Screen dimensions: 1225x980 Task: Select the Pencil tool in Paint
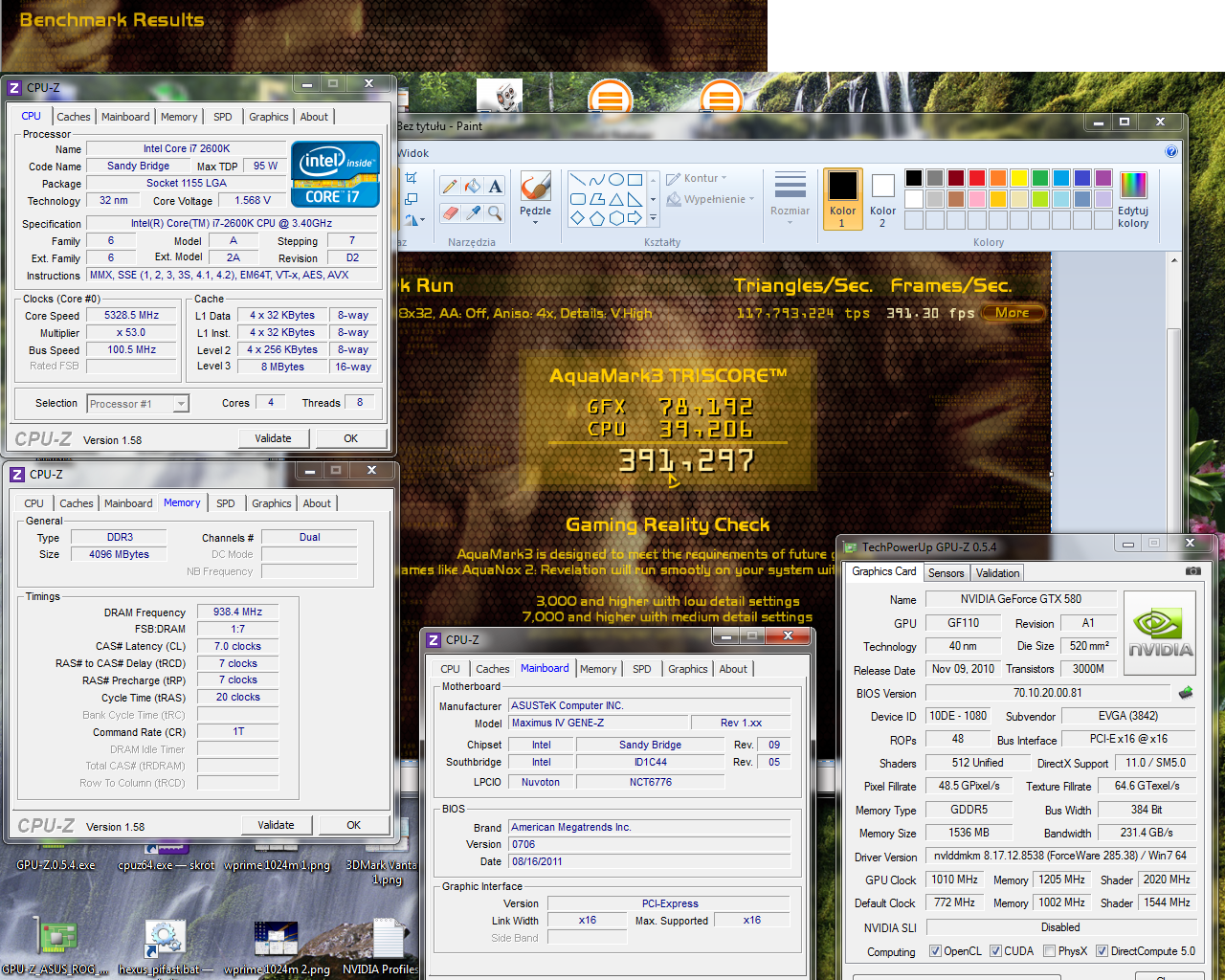pyautogui.click(x=450, y=187)
